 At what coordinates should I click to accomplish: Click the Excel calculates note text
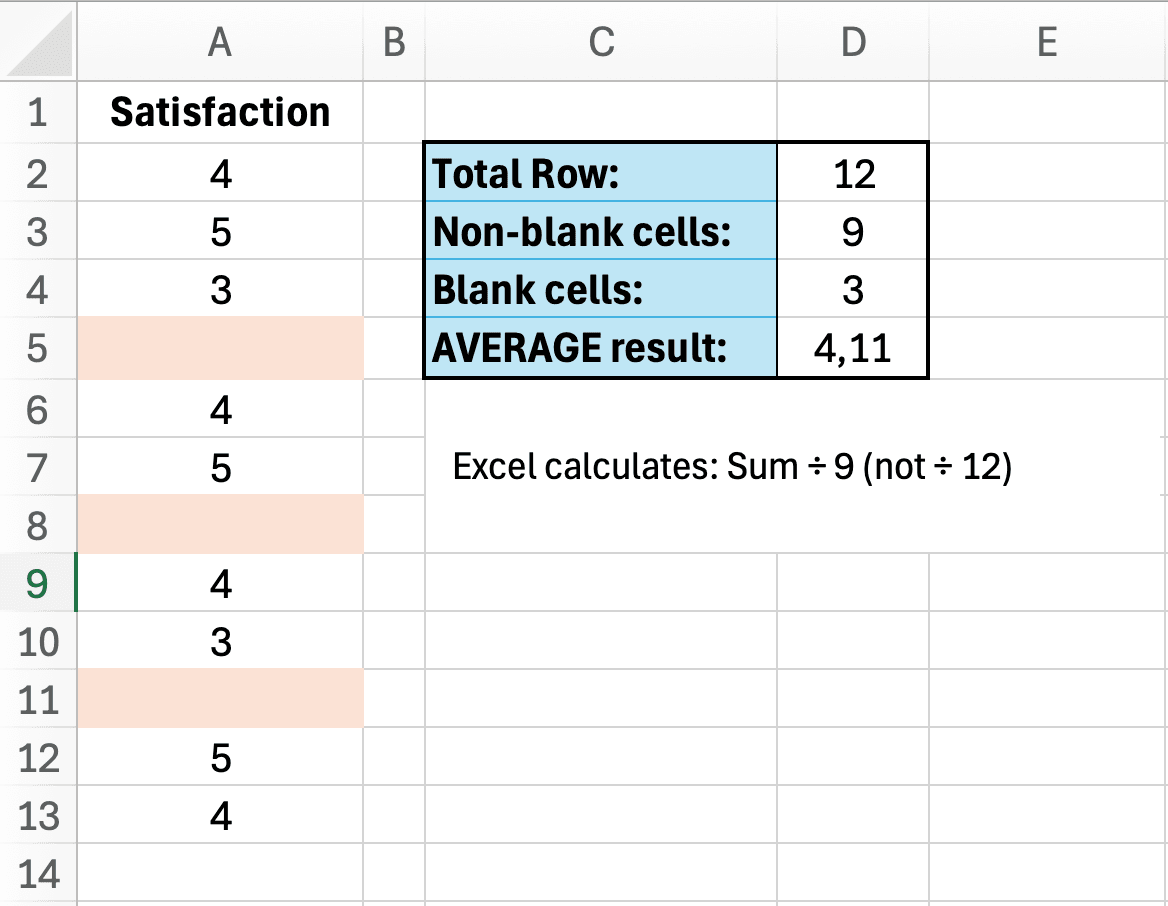coord(732,467)
